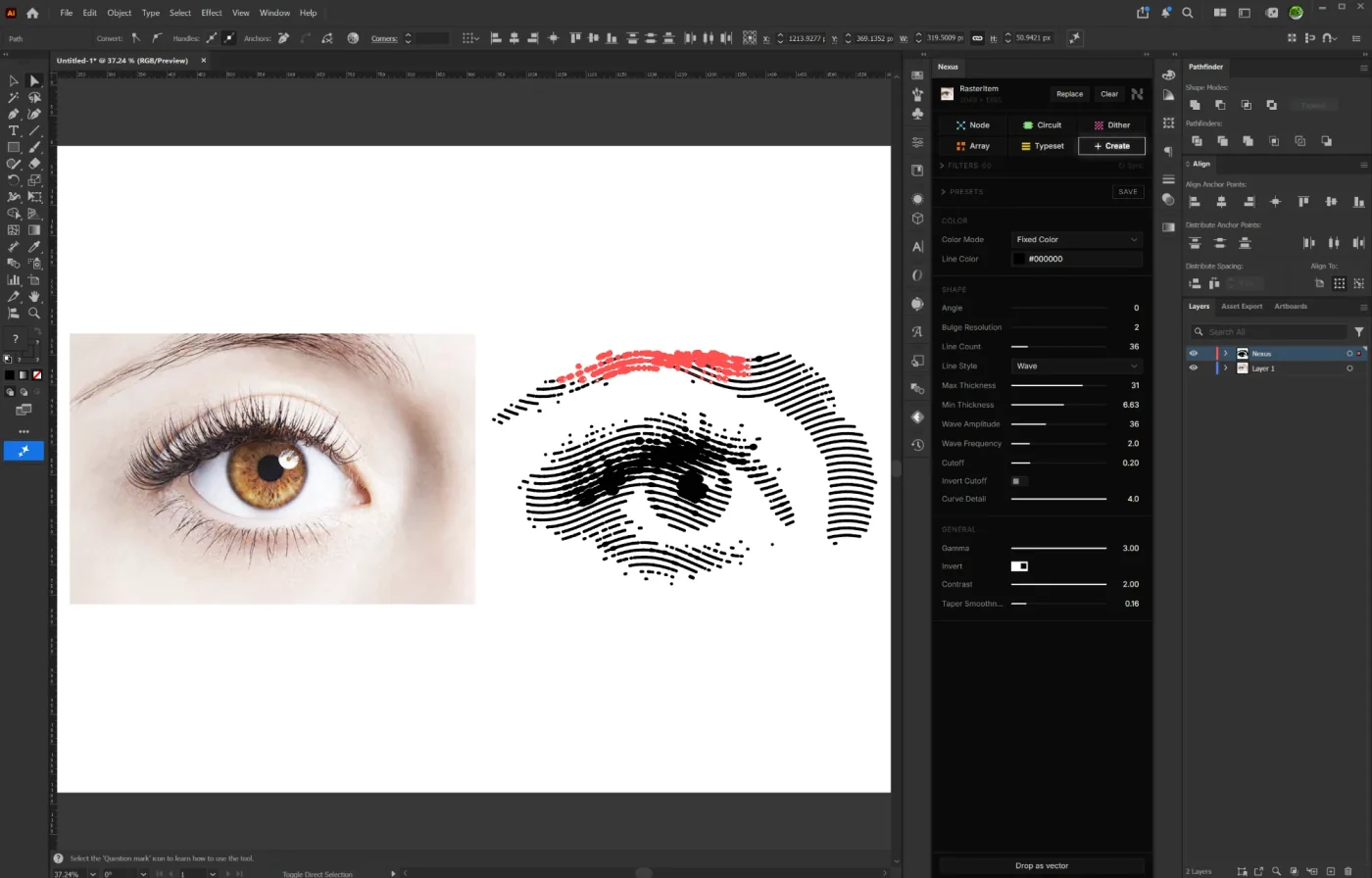Click the Minus Front shape mode icon
Image resolution: width=1372 pixels, height=878 pixels.
(1220, 105)
